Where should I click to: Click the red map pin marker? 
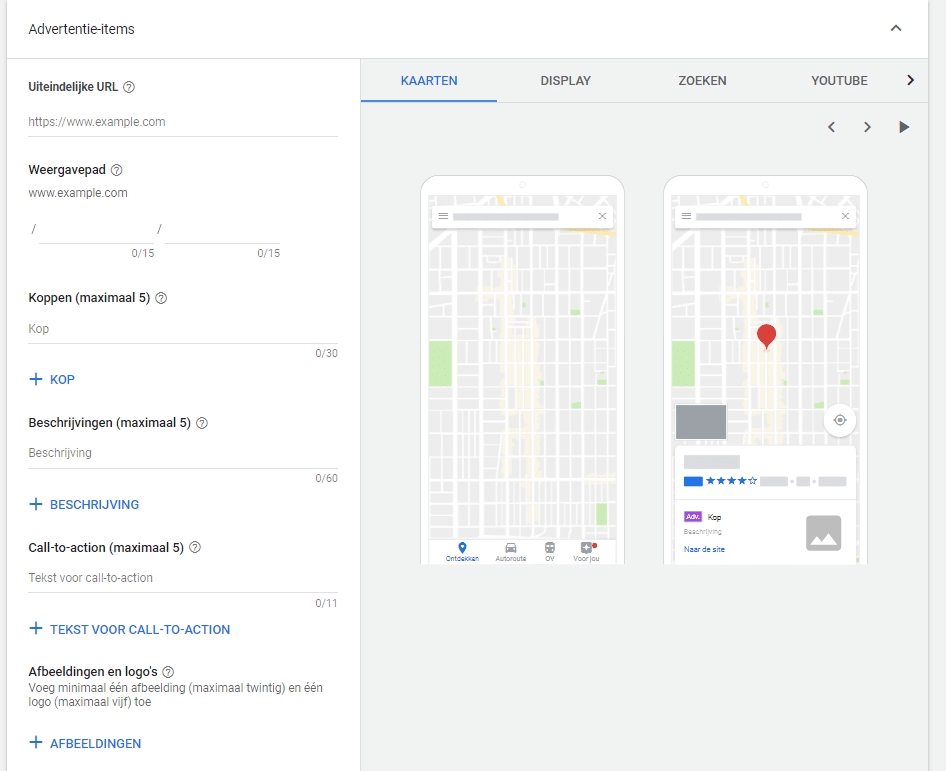[766, 336]
